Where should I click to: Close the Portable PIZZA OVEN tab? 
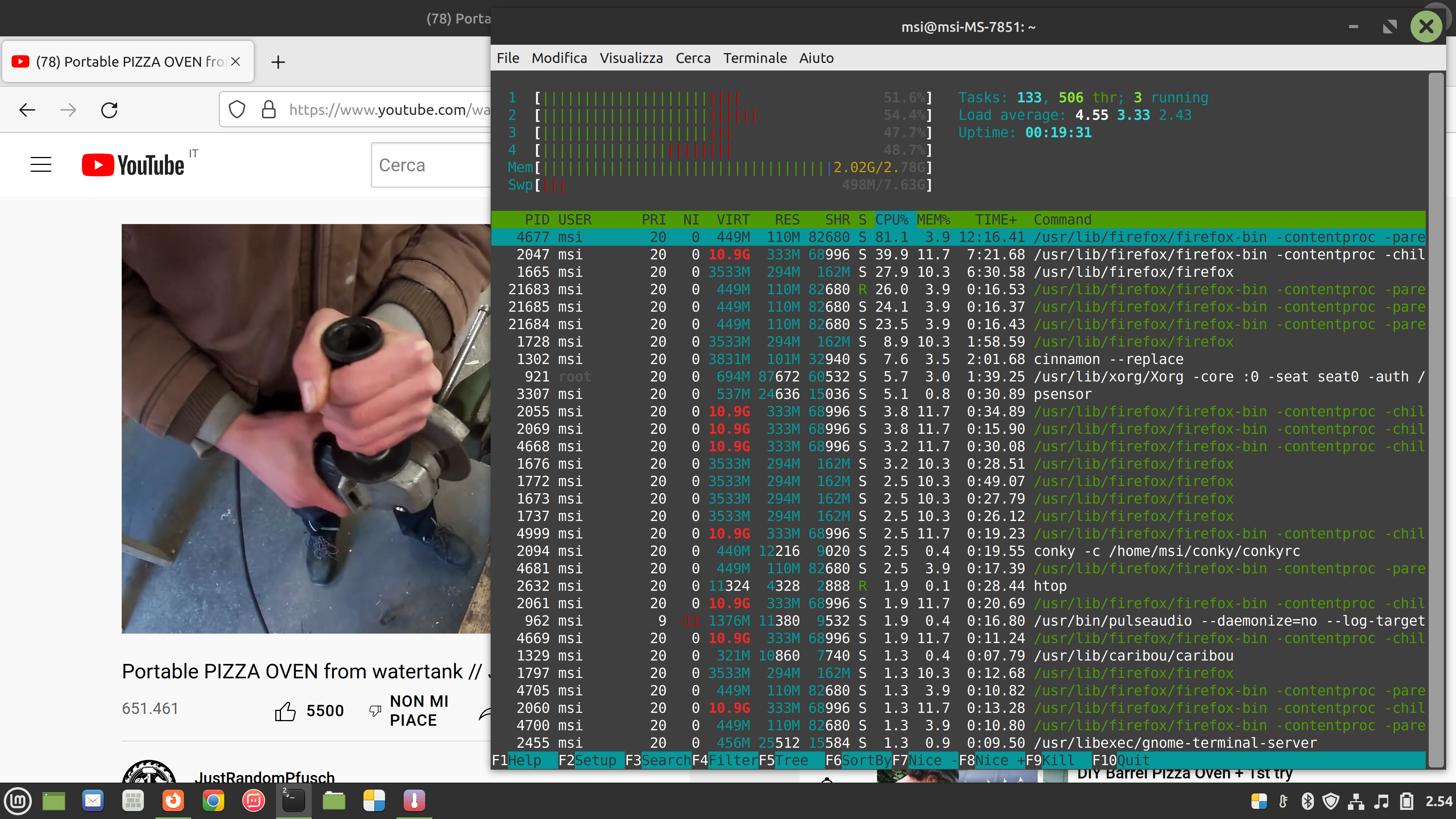[236, 61]
